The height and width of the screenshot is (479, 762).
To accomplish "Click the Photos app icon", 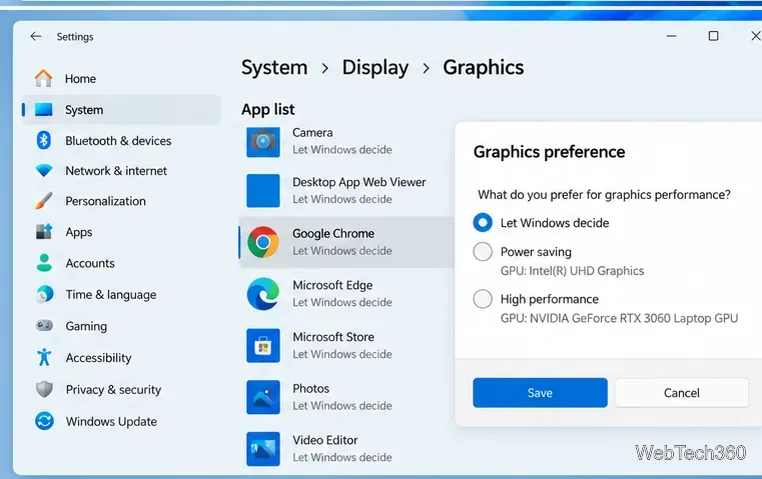I will (263, 397).
